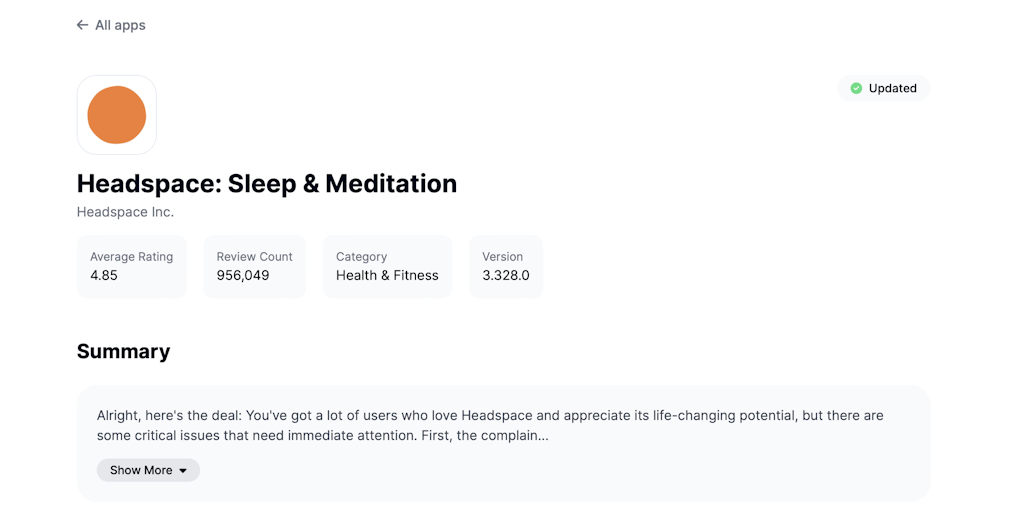Select the Review Count label
The width and height of the screenshot is (1024, 512).
[x=254, y=257]
